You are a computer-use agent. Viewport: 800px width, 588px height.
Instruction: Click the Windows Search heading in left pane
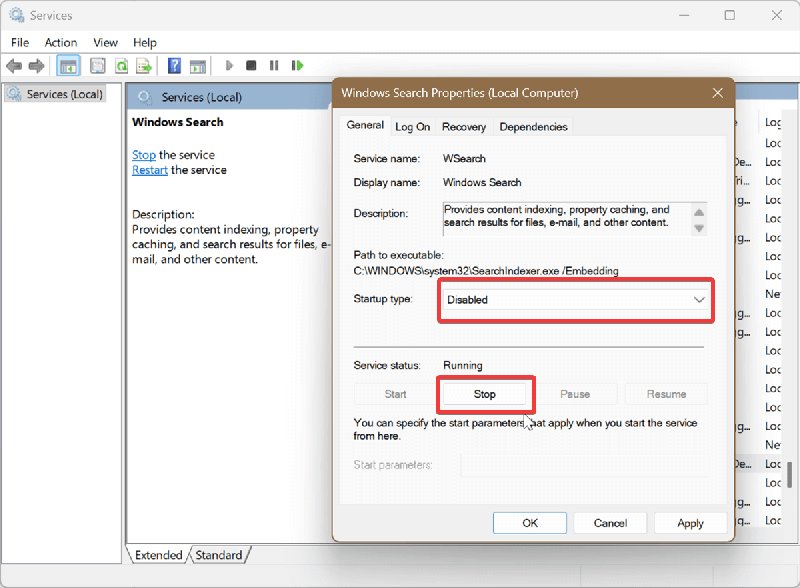click(x=178, y=122)
